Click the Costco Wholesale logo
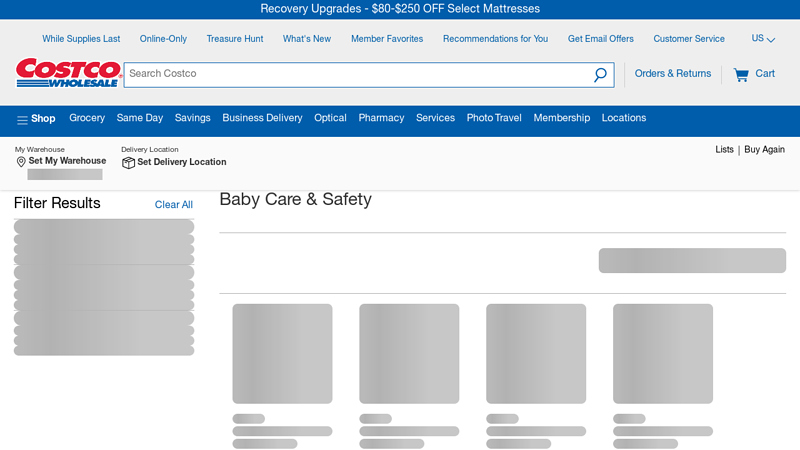Viewport: 800px width, 450px height. click(68, 72)
